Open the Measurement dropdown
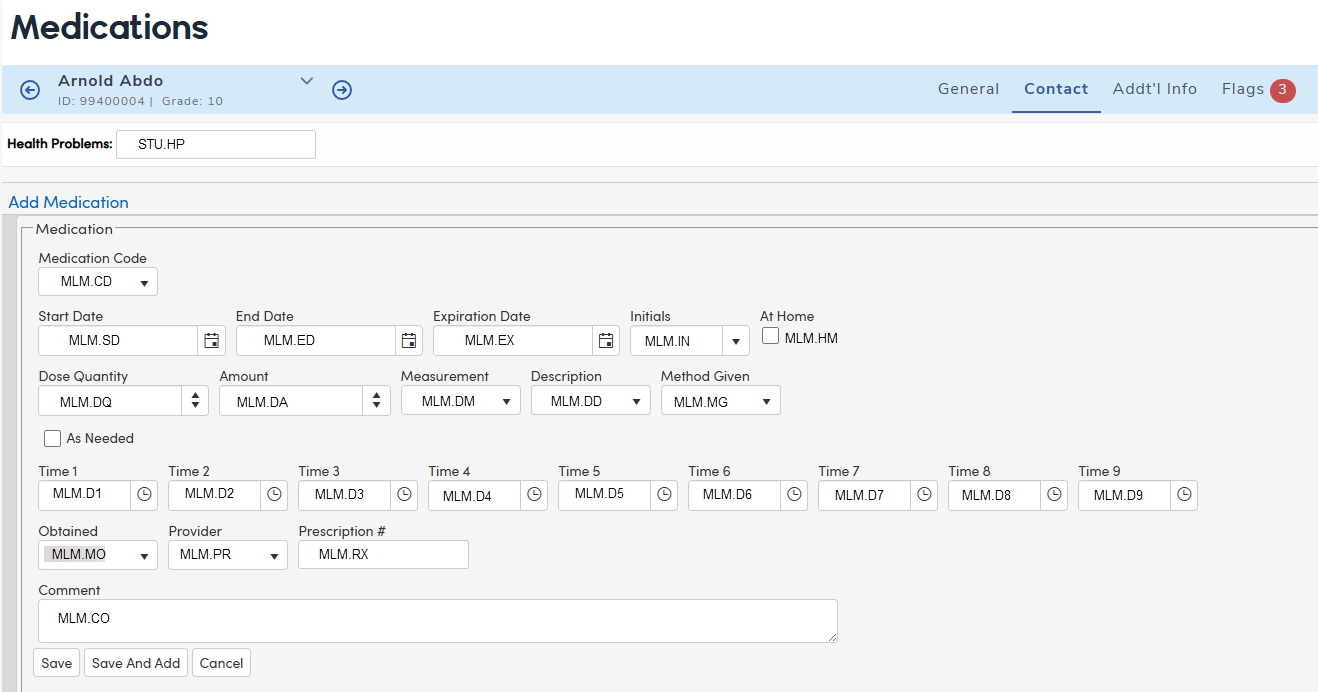This screenshot has width=1318, height=692. pyautogui.click(x=461, y=401)
